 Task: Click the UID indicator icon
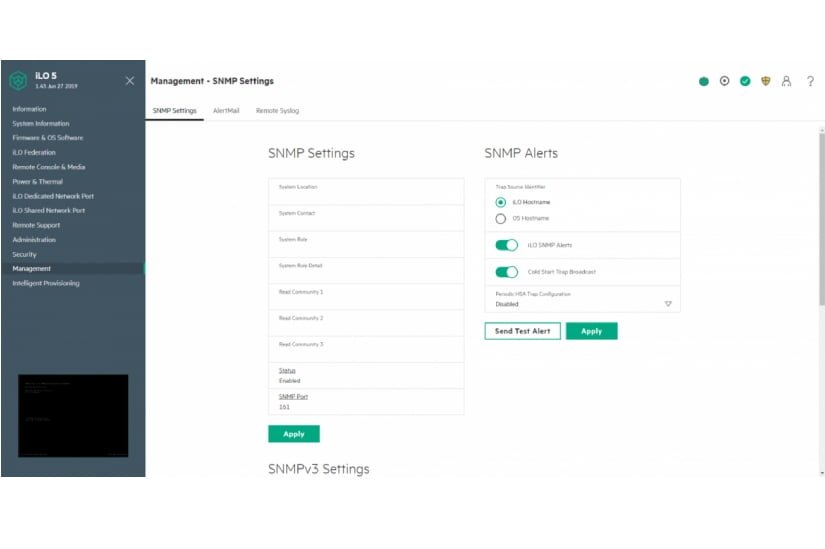pyautogui.click(x=725, y=81)
